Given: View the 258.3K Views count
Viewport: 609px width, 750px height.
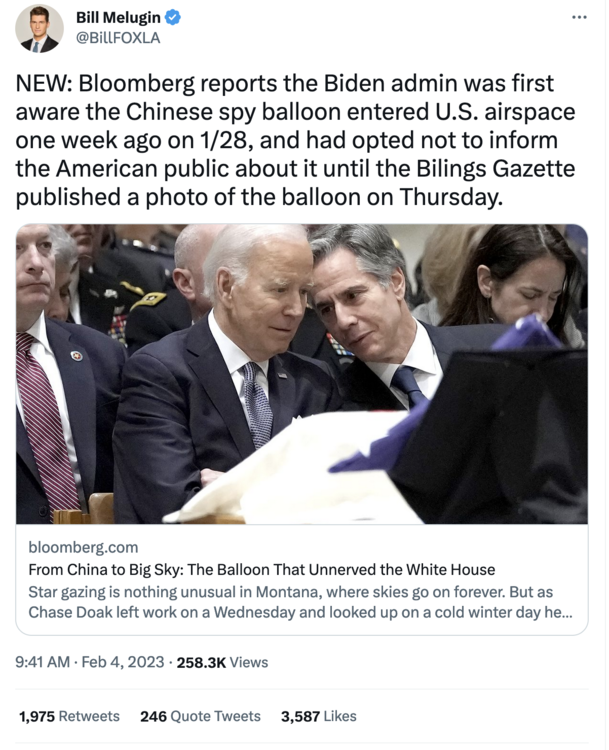Looking at the screenshot, I should coord(222,662).
